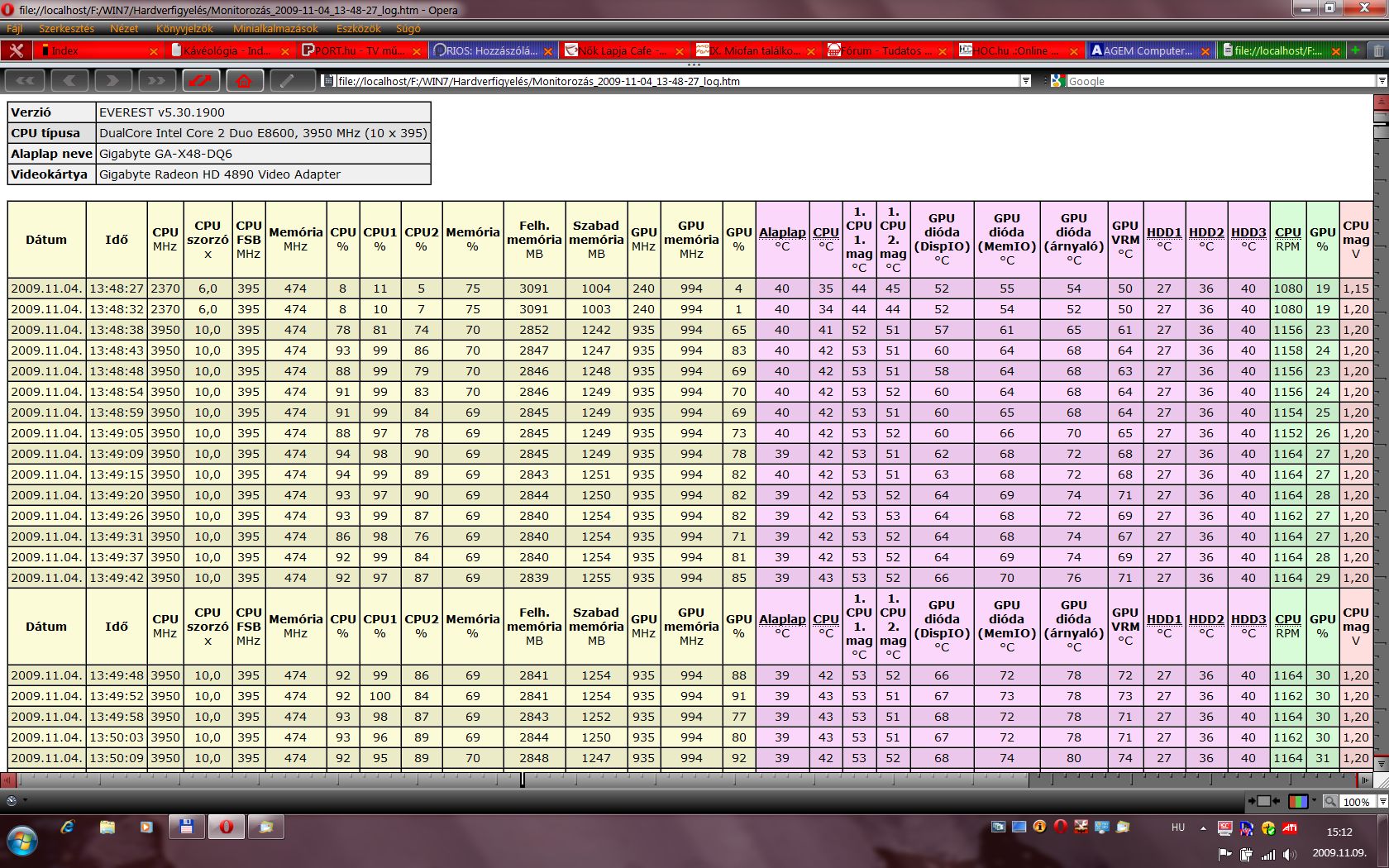The image size is (1389, 868).
Task: Select Gigabyte Radeon HD 4890 Video Adapter text
Action: click(220, 174)
